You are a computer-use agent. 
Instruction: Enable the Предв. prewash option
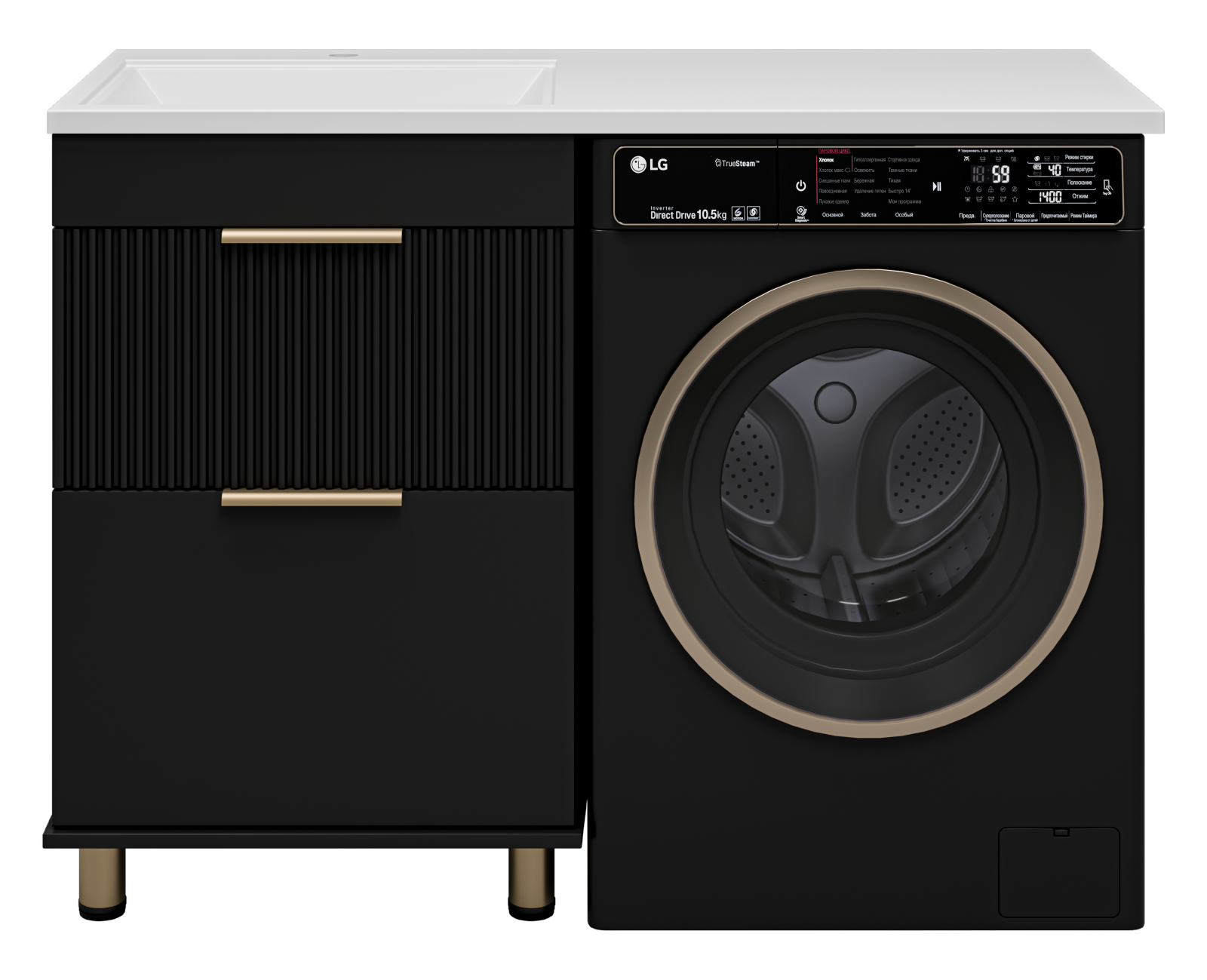(x=967, y=216)
